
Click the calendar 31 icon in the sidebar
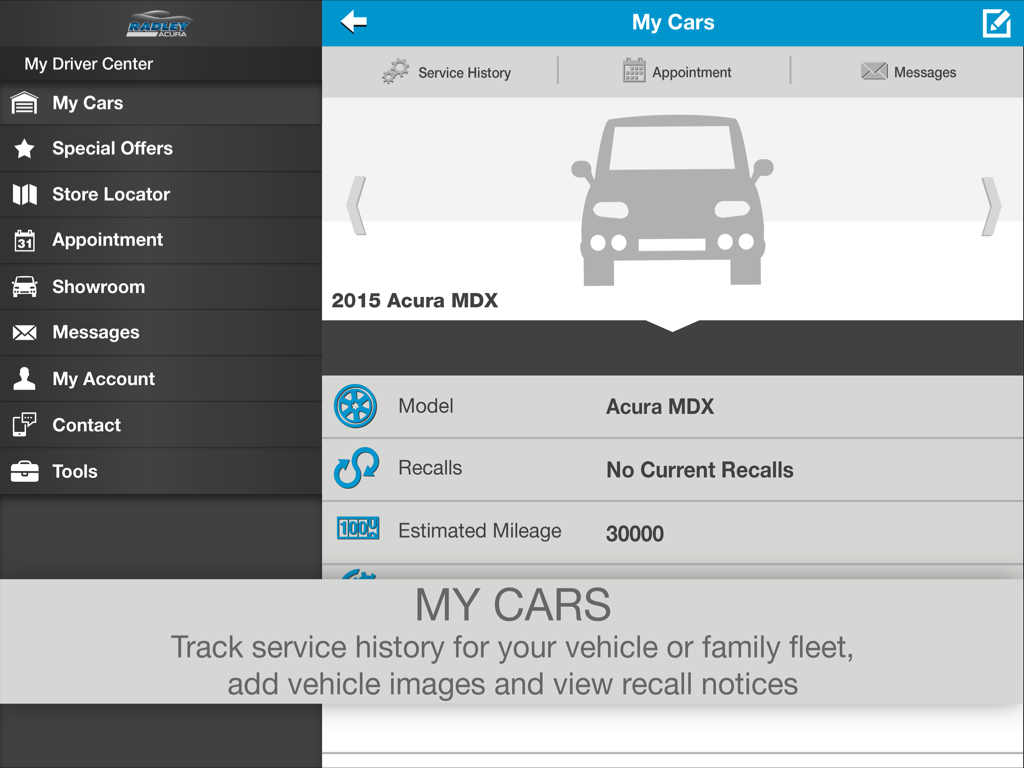[x=25, y=241]
